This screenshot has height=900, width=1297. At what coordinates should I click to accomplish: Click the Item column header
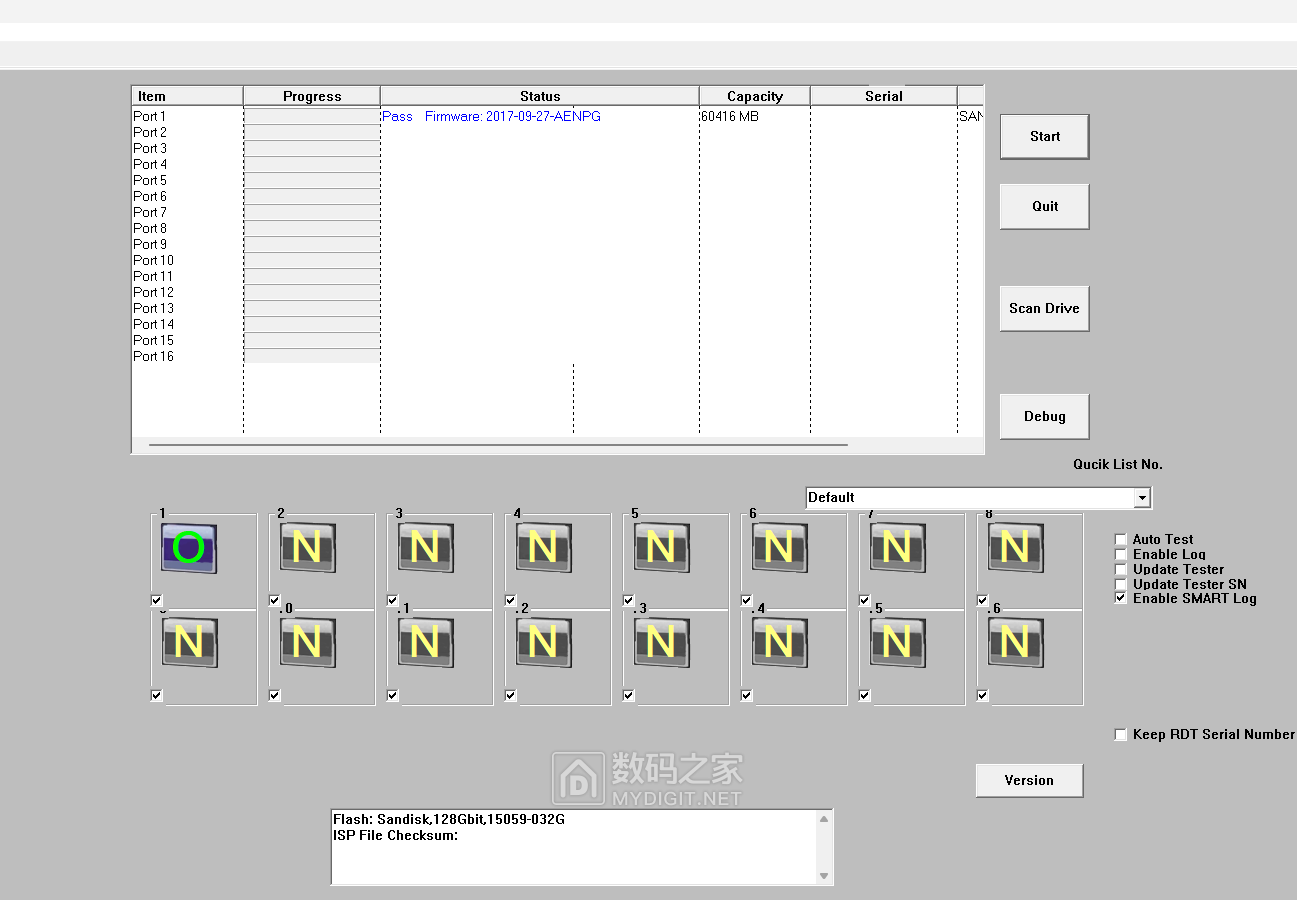tap(187, 96)
